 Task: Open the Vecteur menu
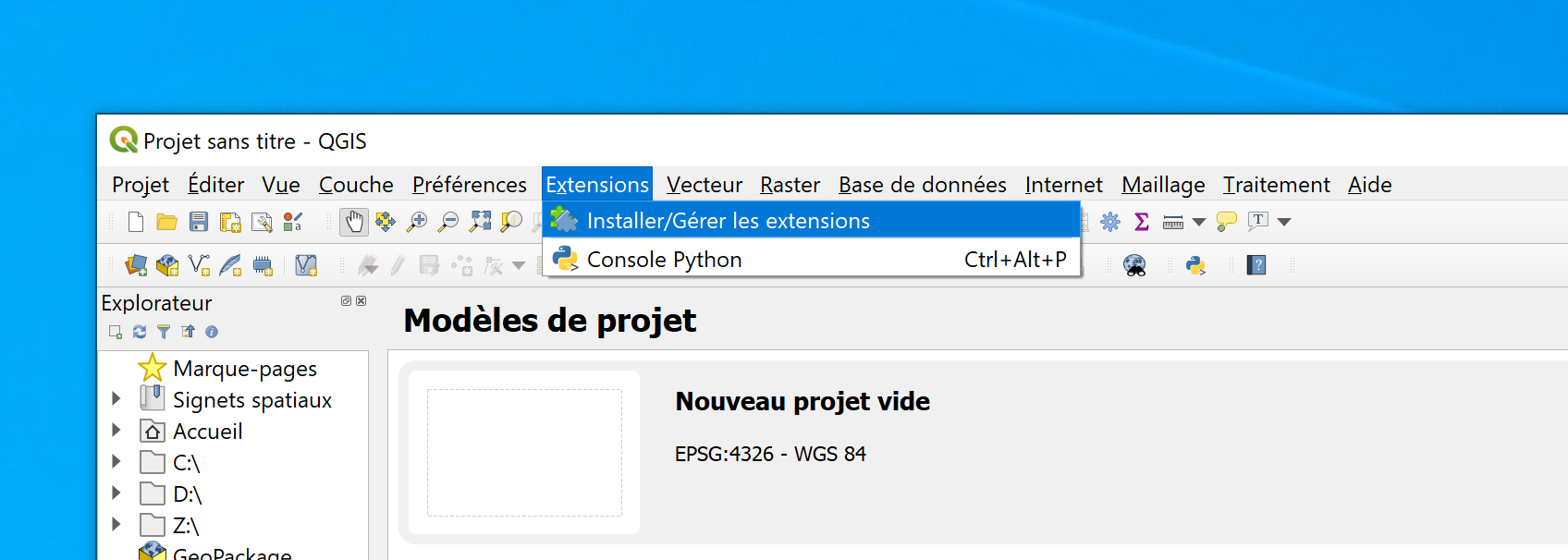pos(704,185)
